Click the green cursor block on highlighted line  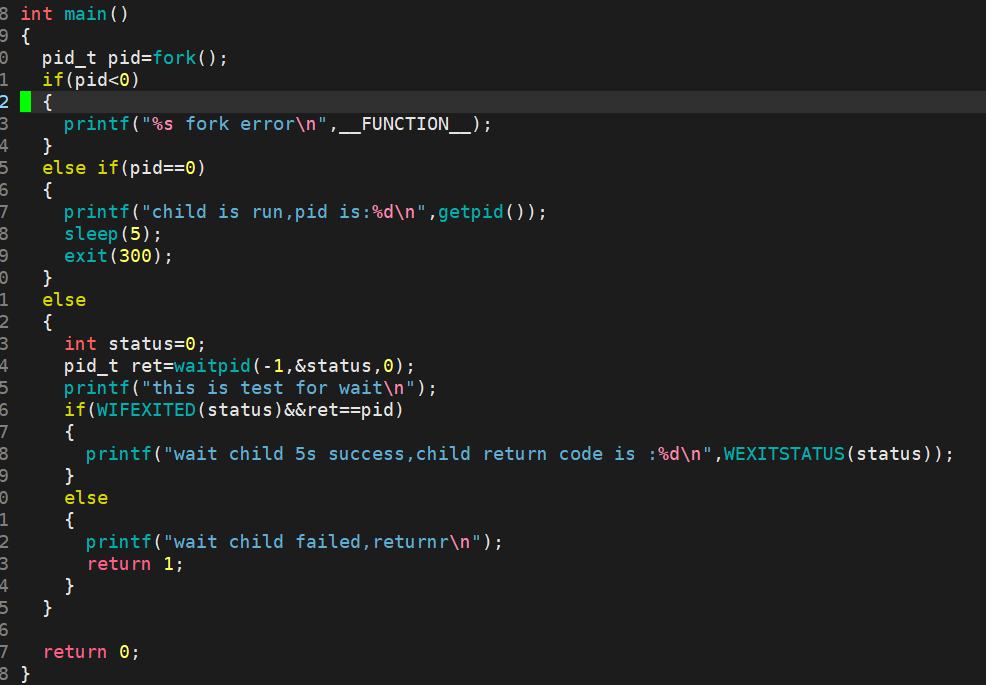25,102
